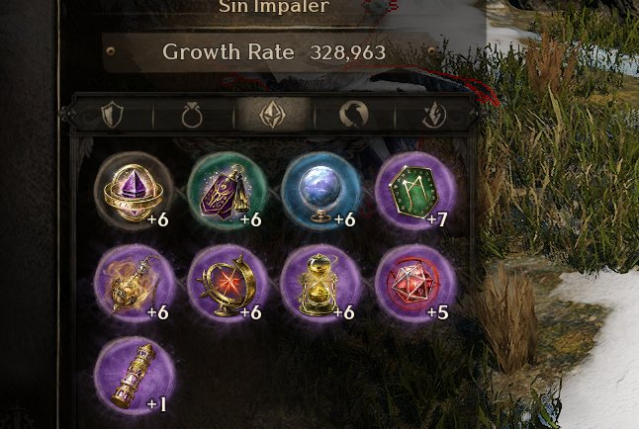This screenshot has height=429, width=639.
Task: Select the golden censer pendulum artifact
Action: 134,284
